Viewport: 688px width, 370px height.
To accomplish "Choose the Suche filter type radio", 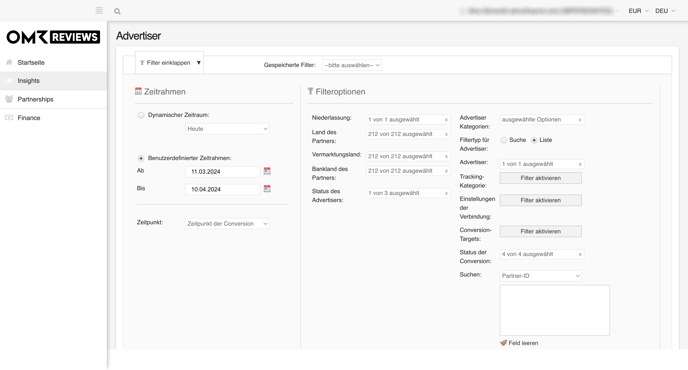I will point(504,140).
